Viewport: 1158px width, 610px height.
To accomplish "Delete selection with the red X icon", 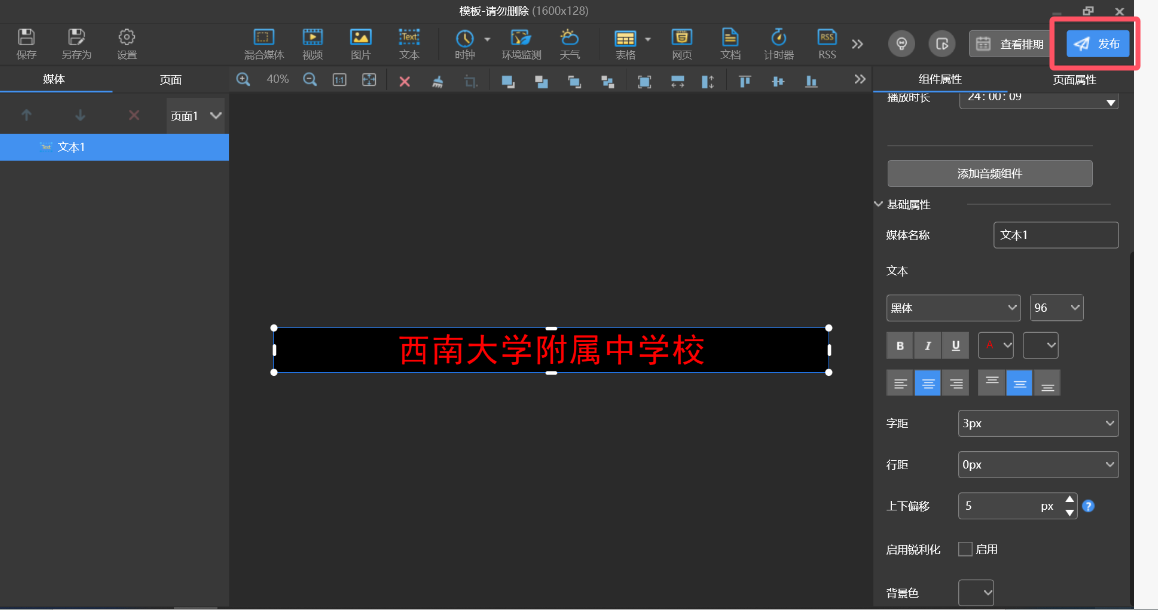I will click(x=405, y=81).
